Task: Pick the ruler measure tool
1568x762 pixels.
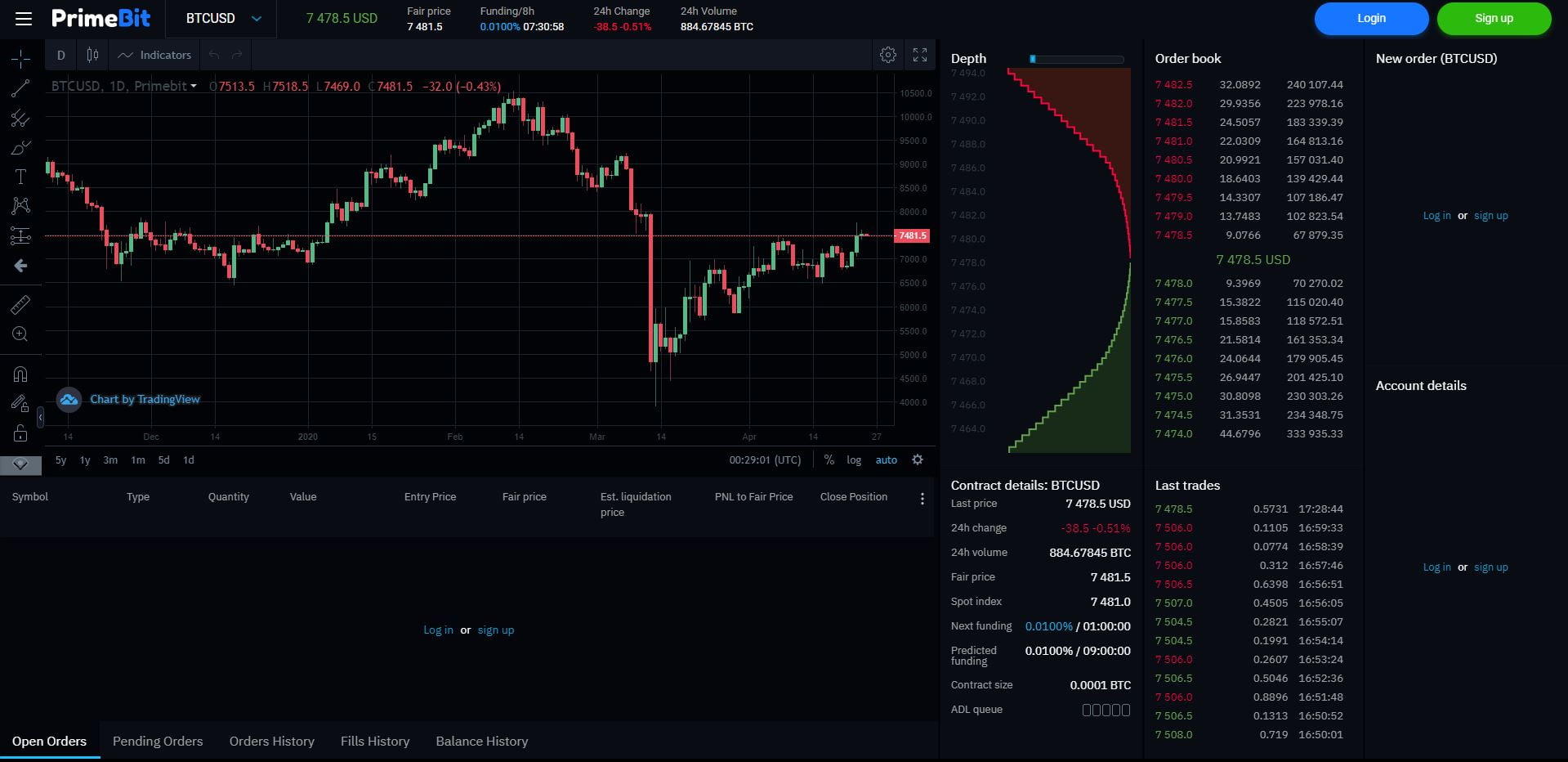Action: coord(20,305)
